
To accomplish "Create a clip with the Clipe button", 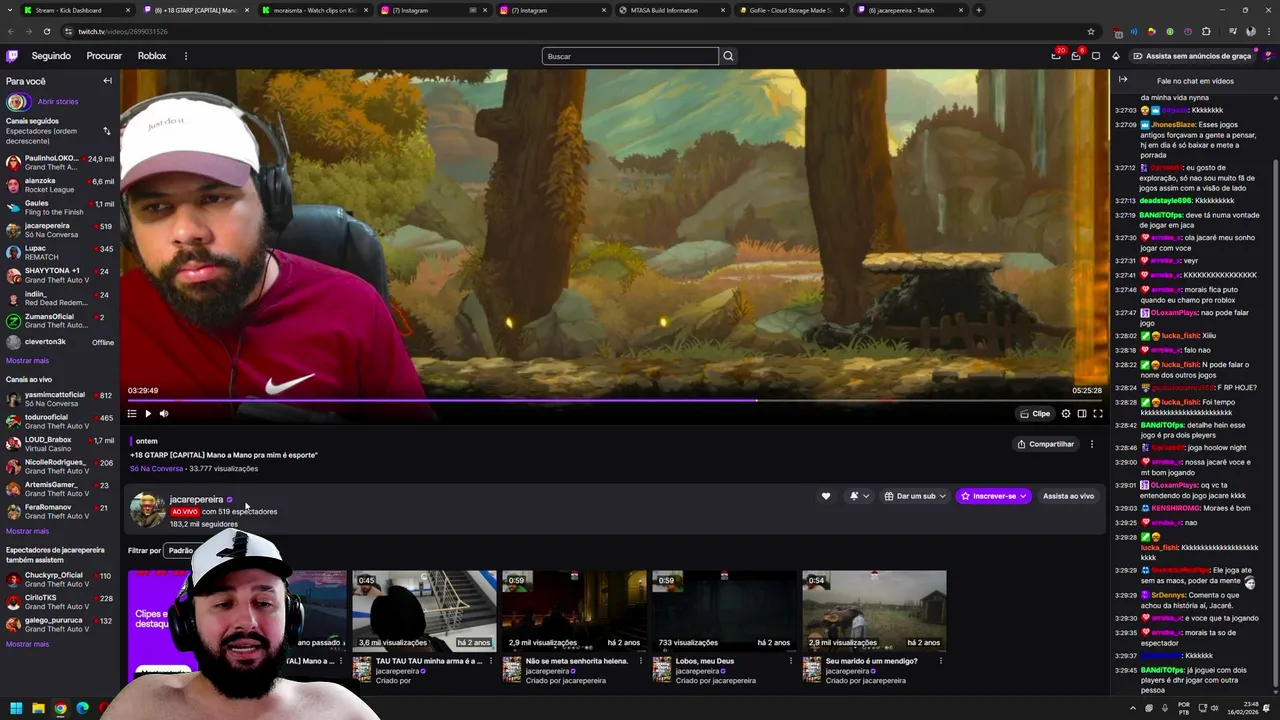I will [x=1035, y=413].
